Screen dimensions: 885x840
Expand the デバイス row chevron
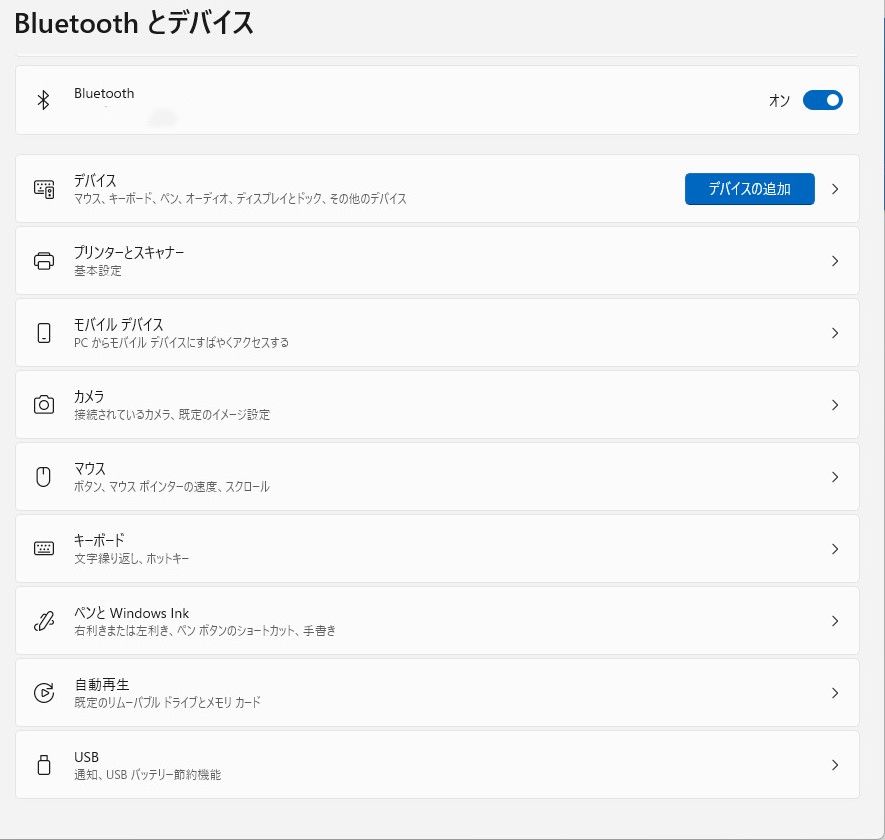point(835,189)
